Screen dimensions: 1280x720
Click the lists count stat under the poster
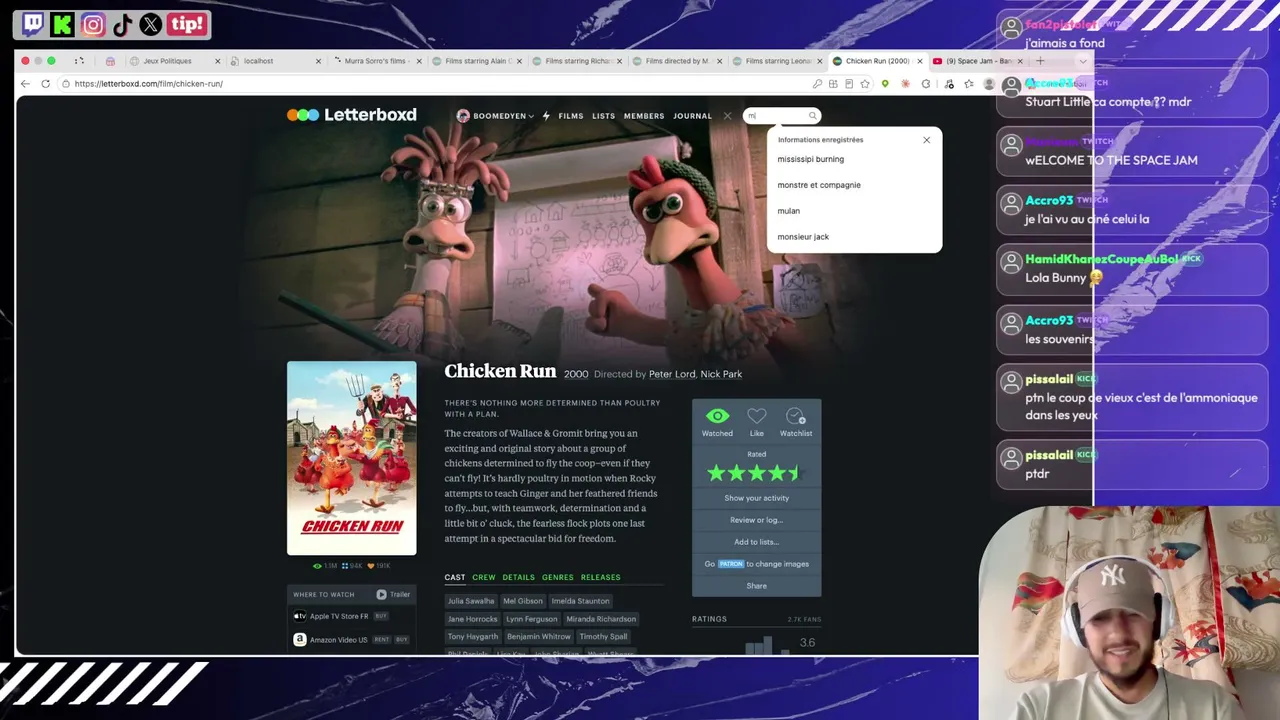tap(352, 566)
